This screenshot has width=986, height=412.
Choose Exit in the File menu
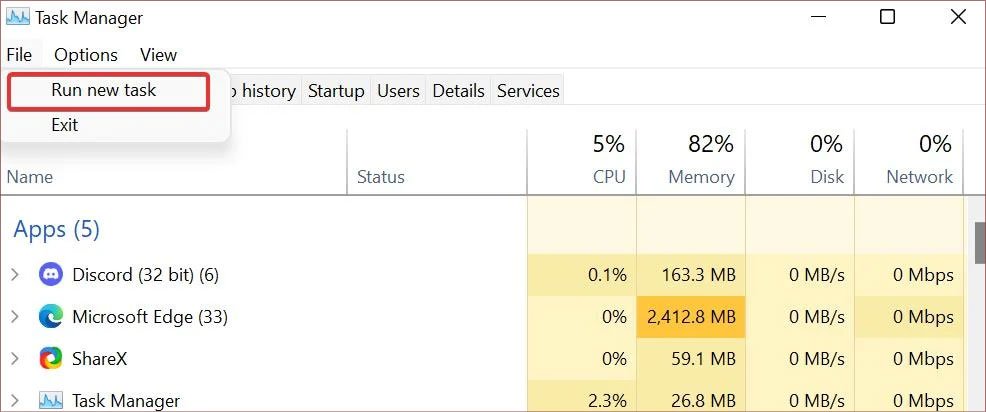[65, 125]
